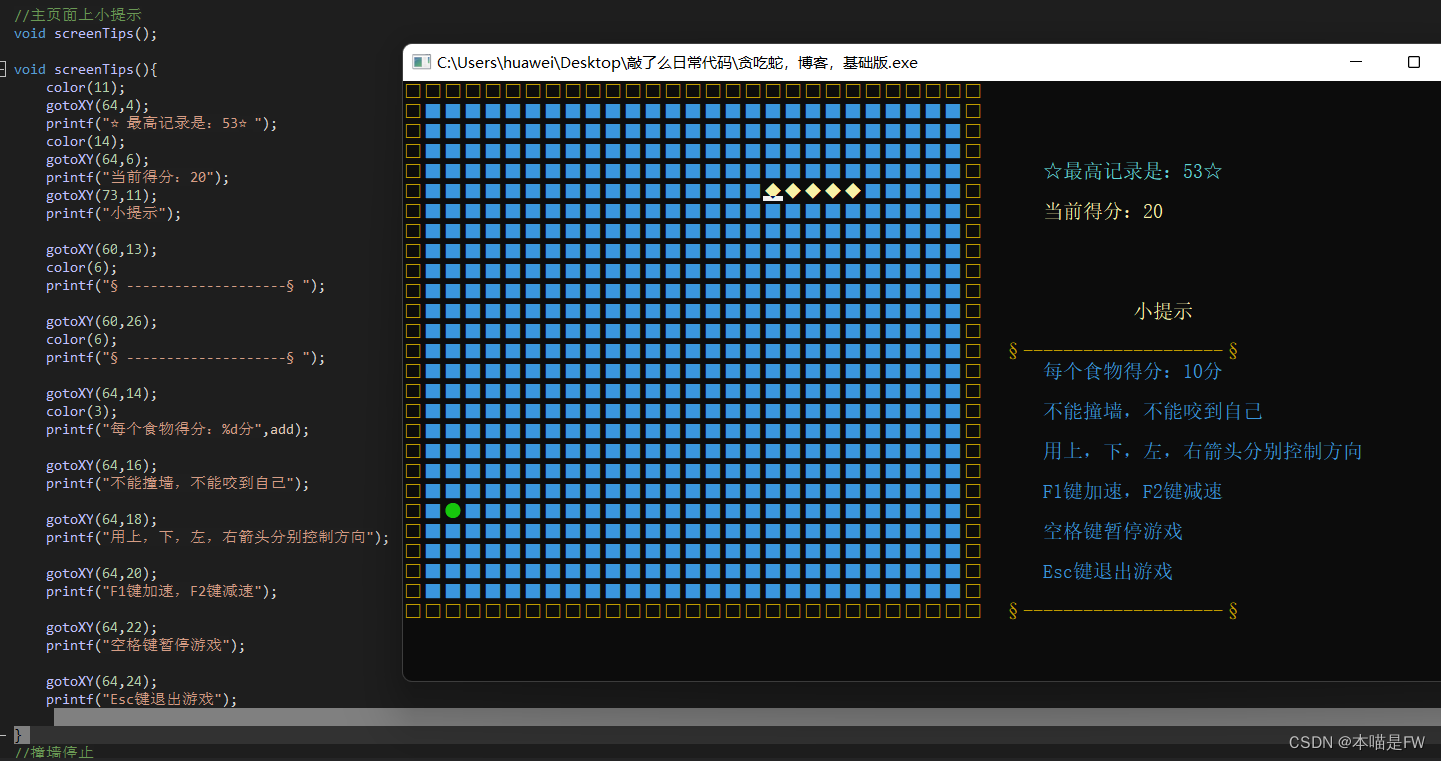Click the printf 不能撞墙 code line
1441x761 pixels.
pyautogui.click(x=178, y=483)
